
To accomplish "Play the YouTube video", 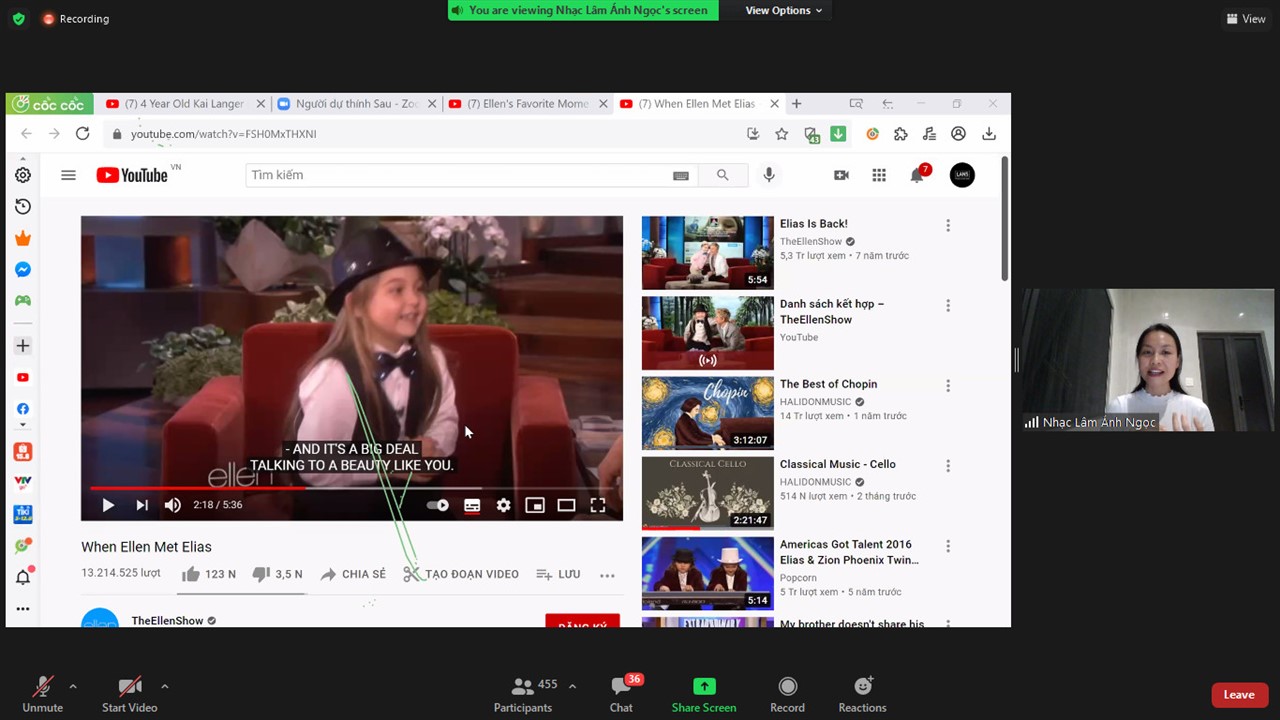I will tap(108, 505).
